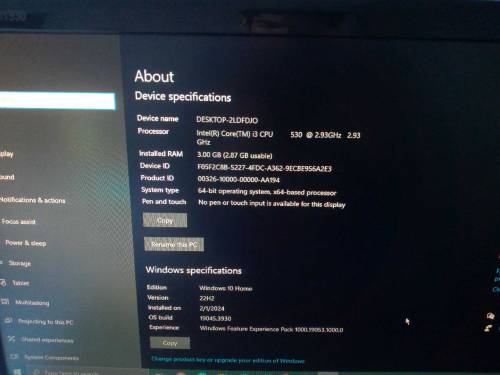Screen dimensions: 500x375
Task: Click the About page heading
Action: [x=154, y=76]
